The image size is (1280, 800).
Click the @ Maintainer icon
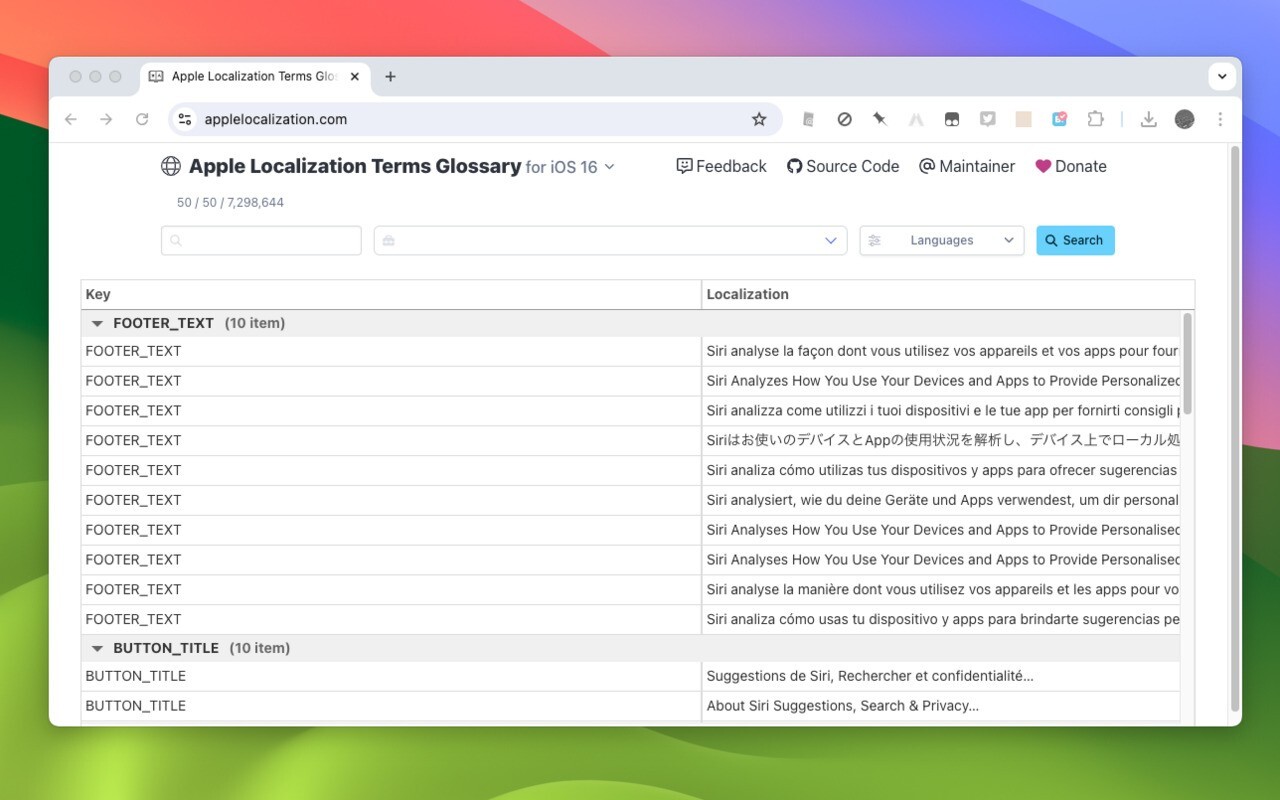pyautogui.click(x=925, y=166)
